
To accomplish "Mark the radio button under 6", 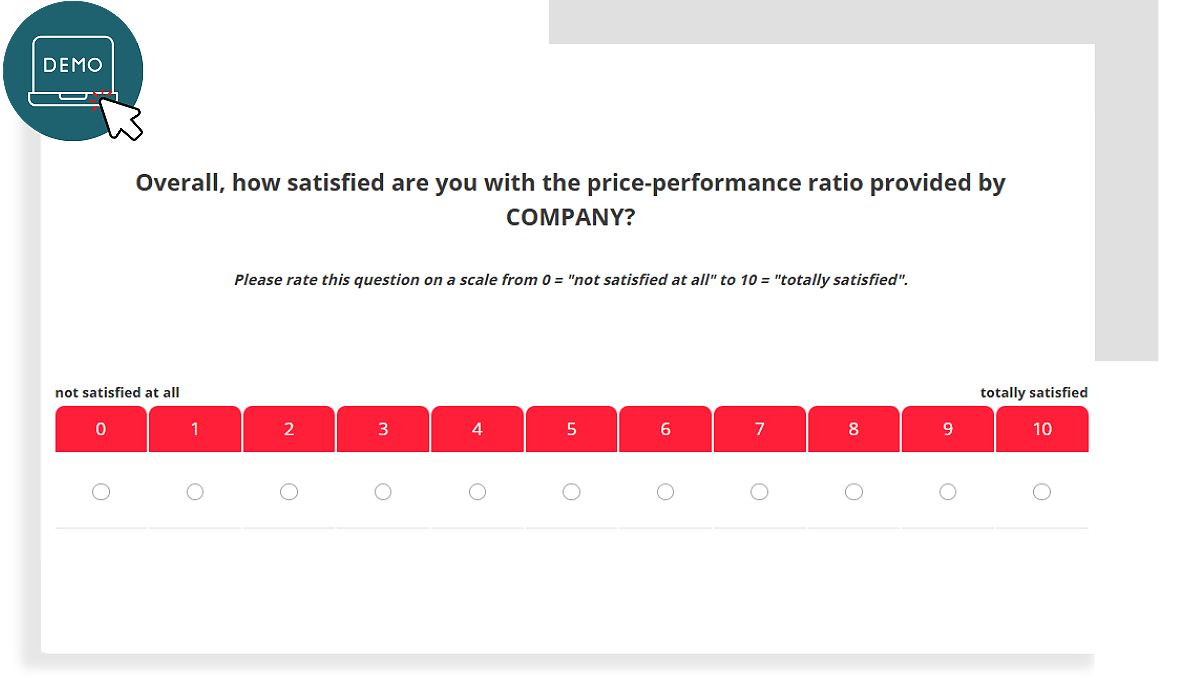I will 665,492.
